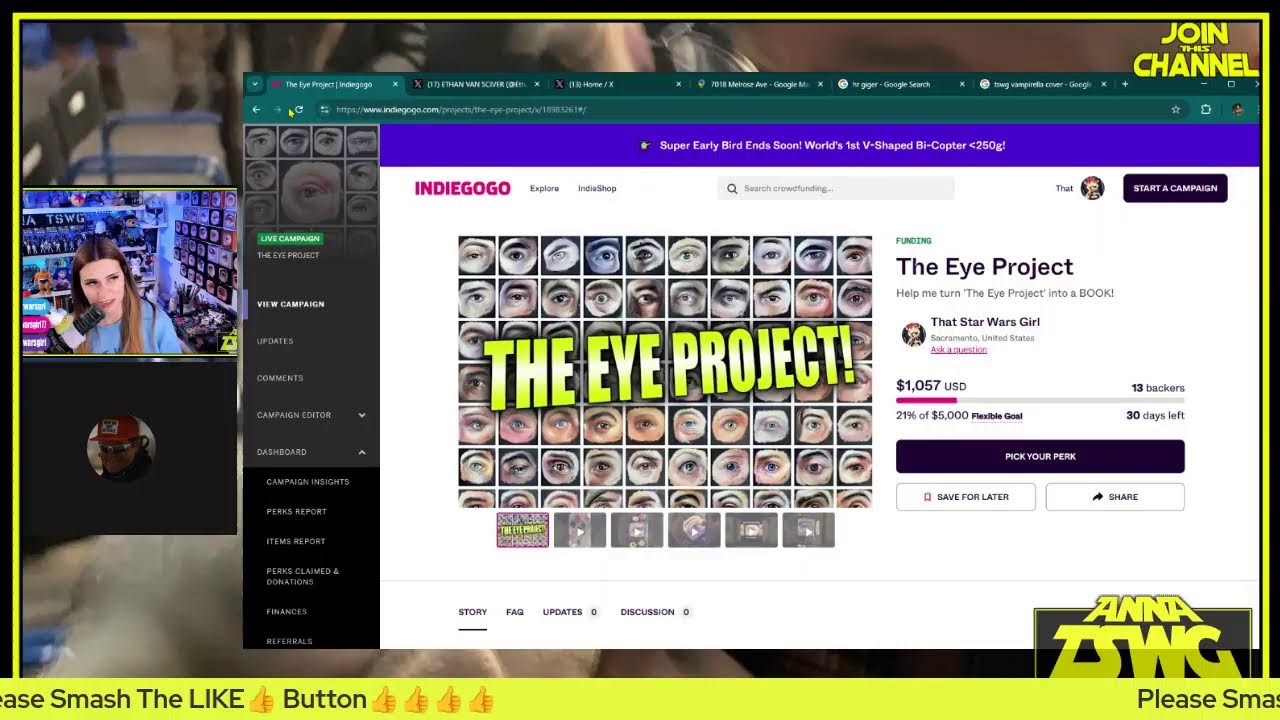Bookmark this page with the star icon
This screenshot has height=720, width=1280.
(x=1176, y=110)
